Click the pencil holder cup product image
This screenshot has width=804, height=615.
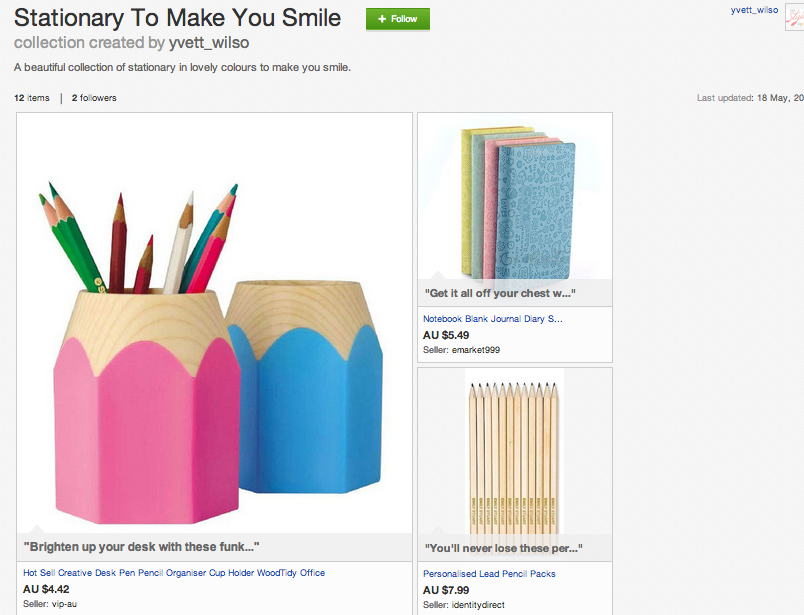coord(214,323)
